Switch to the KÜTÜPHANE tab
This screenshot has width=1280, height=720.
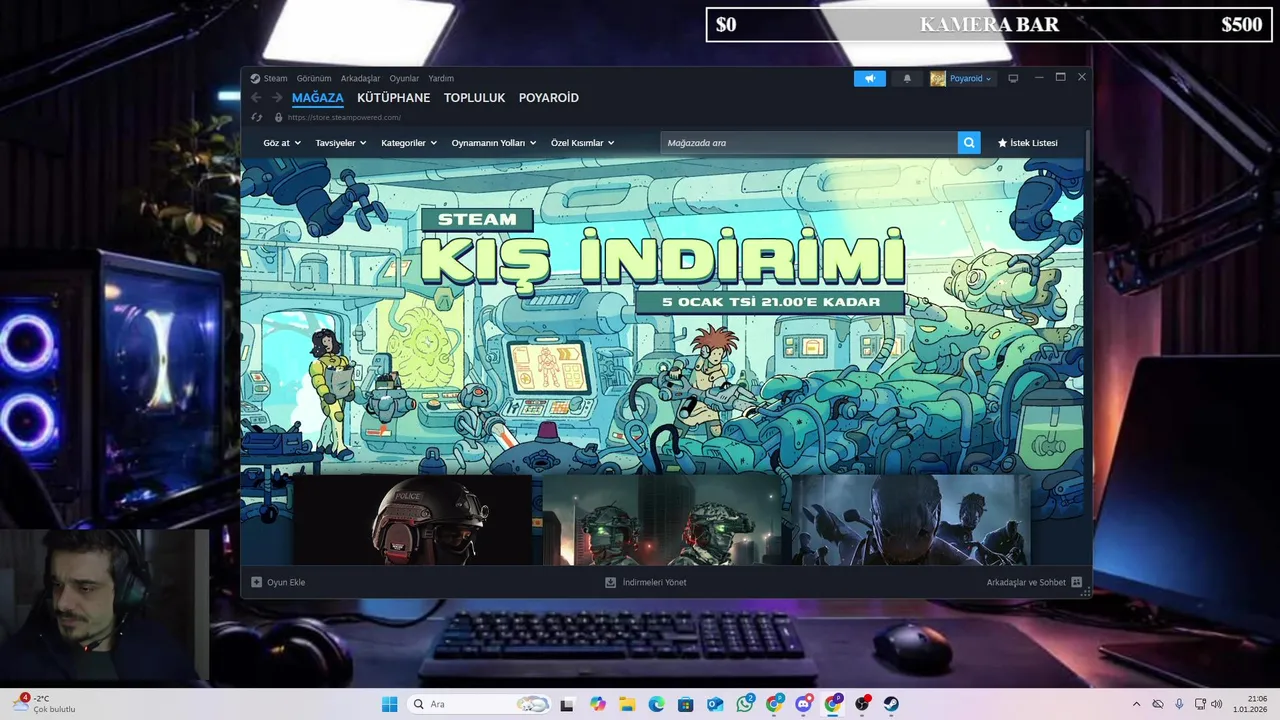[394, 98]
